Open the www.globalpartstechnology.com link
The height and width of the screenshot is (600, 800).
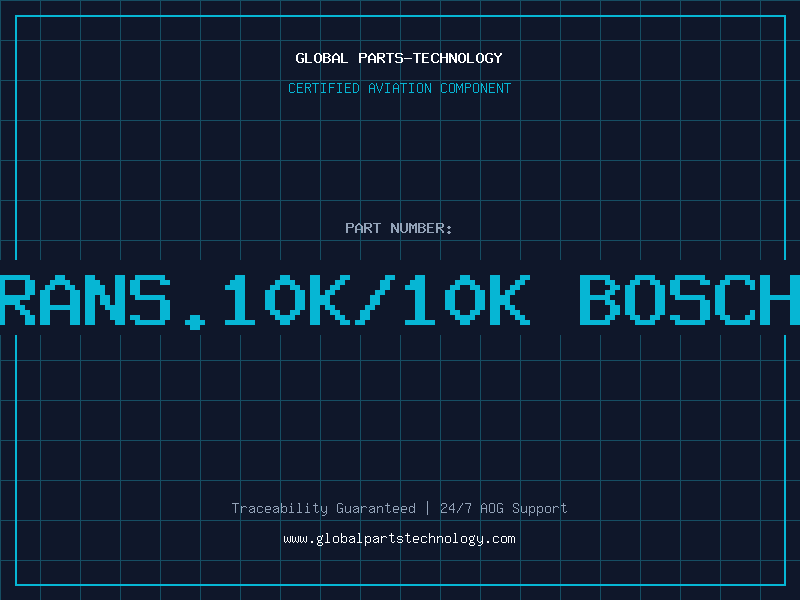pos(399,539)
